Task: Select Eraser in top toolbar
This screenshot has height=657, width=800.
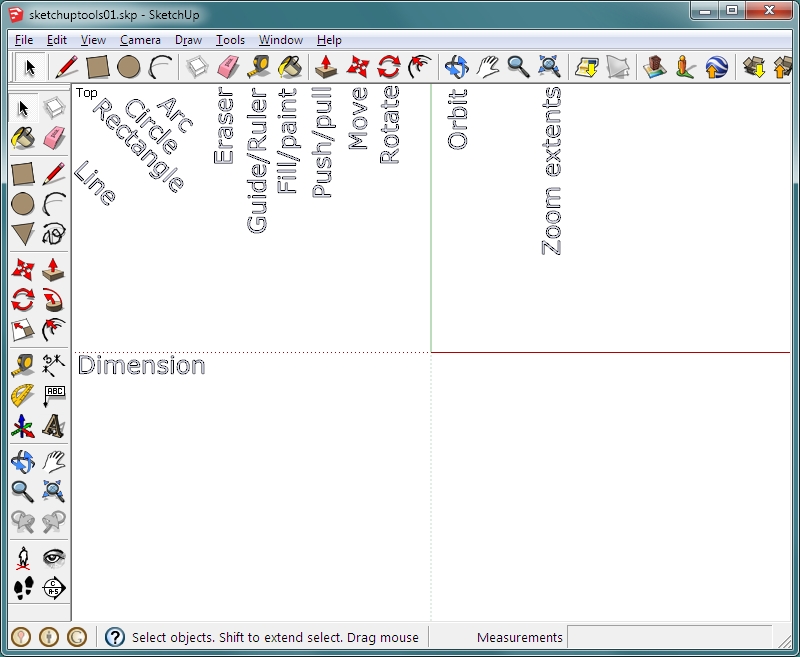Action: [228, 67]
